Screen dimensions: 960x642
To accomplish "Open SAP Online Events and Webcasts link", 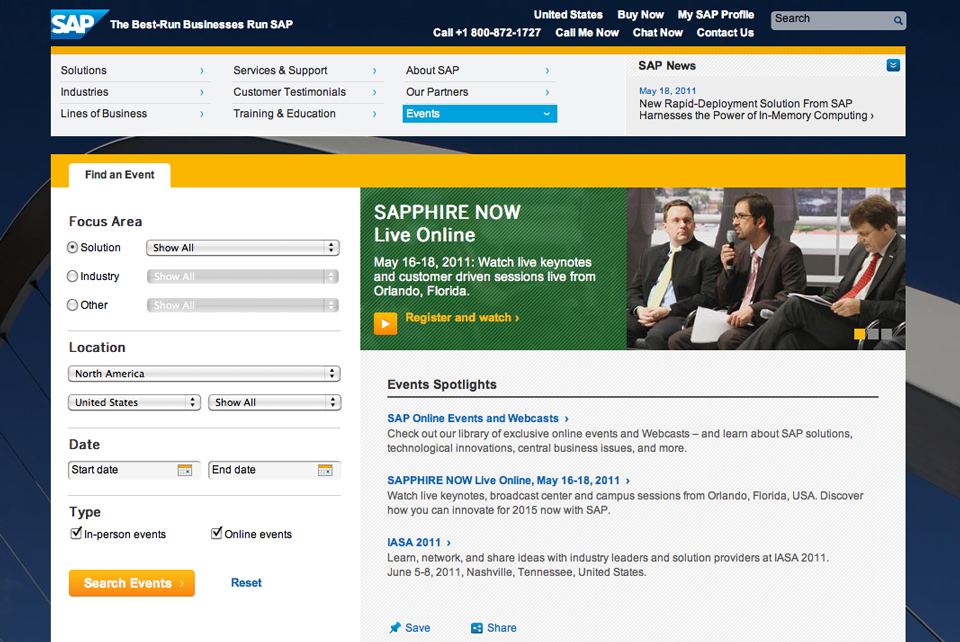I will pyautogui.click(x=478, y=419).
